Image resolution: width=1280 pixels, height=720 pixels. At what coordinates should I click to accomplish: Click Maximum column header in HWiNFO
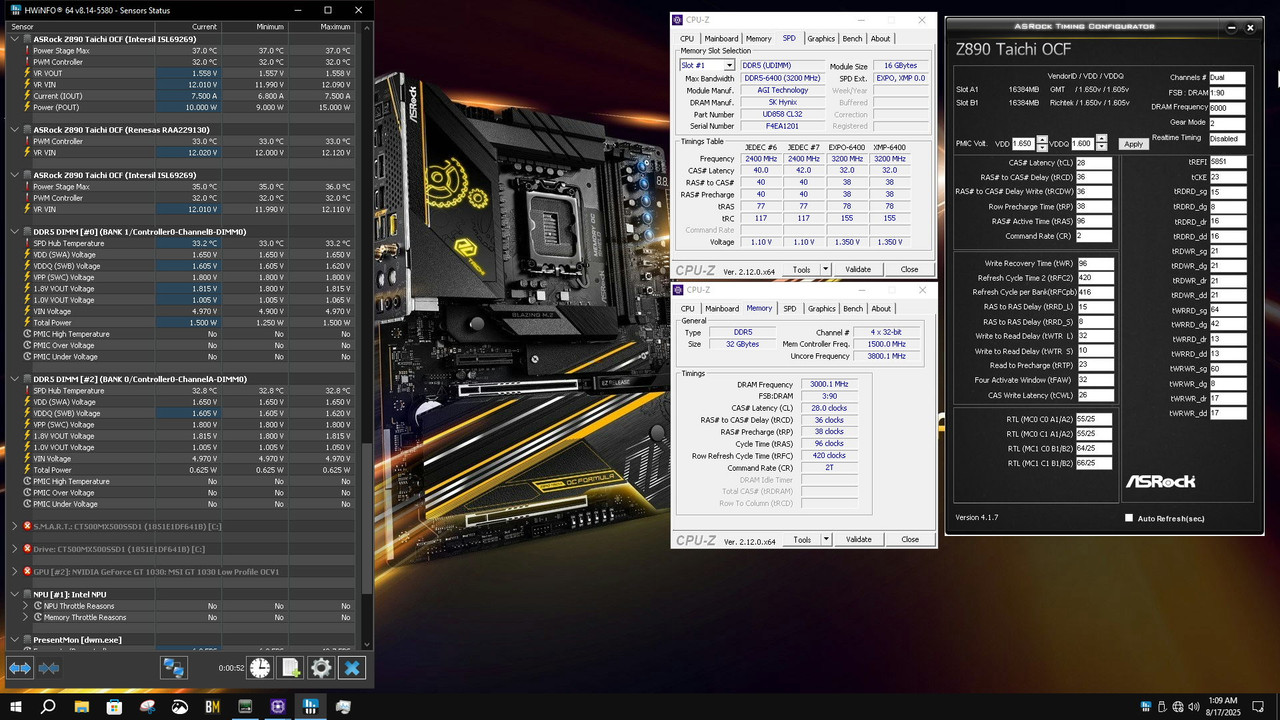click(x=321, y=27)
